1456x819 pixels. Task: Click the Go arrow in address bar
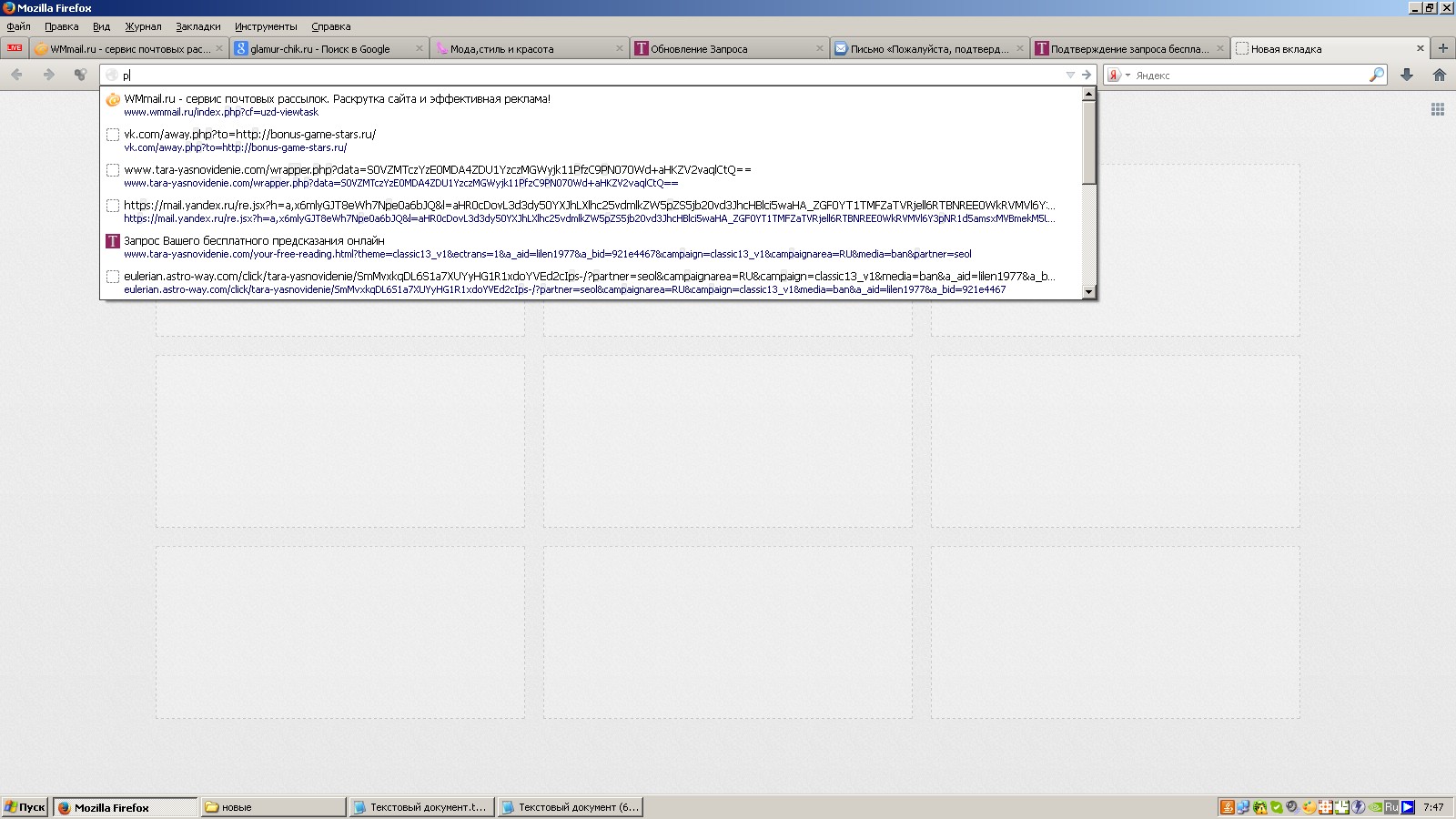[1086, 75]
